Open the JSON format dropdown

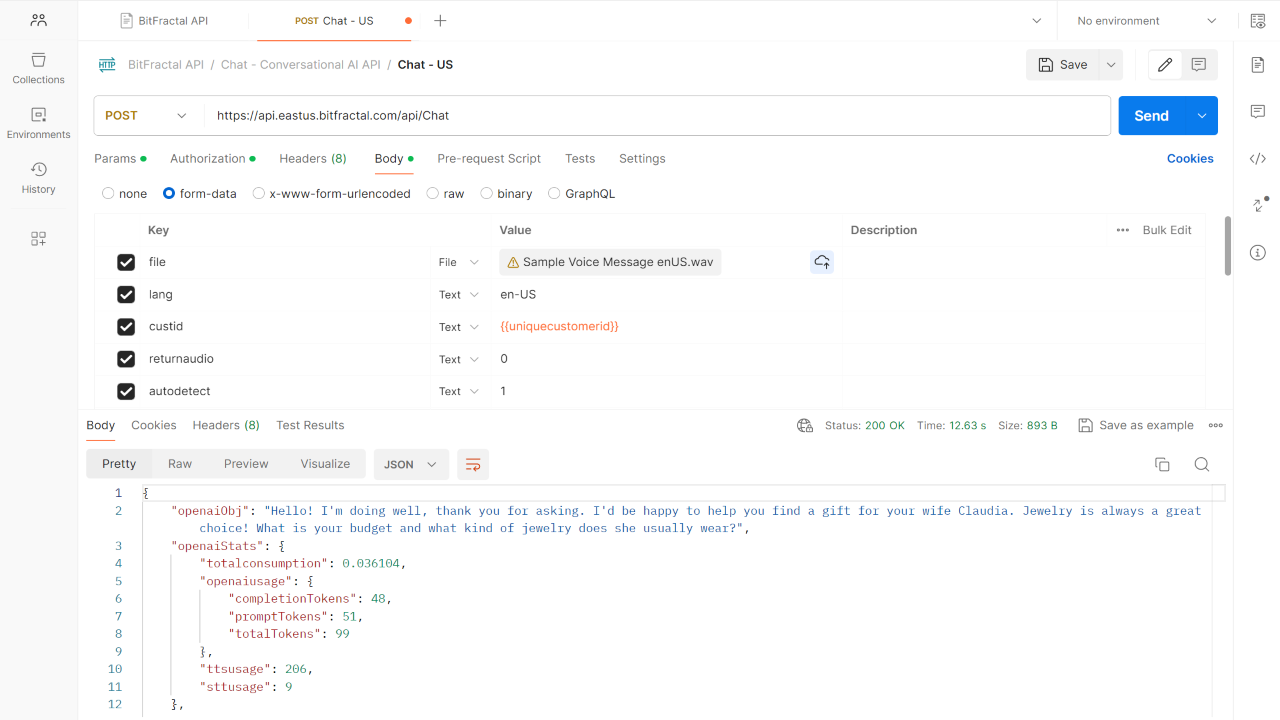[x=411, y=464]
